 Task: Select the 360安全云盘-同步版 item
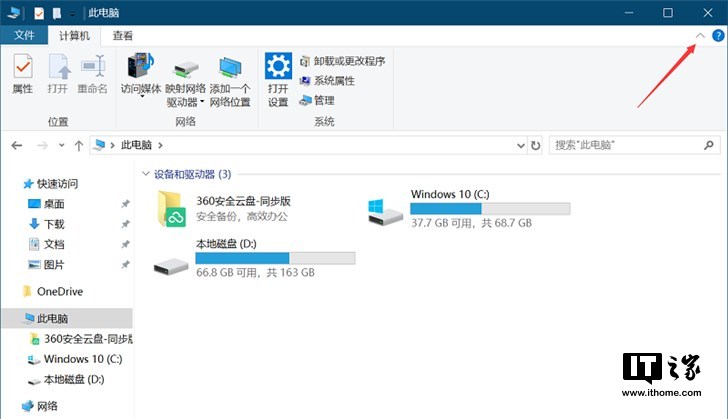[225, 209]
